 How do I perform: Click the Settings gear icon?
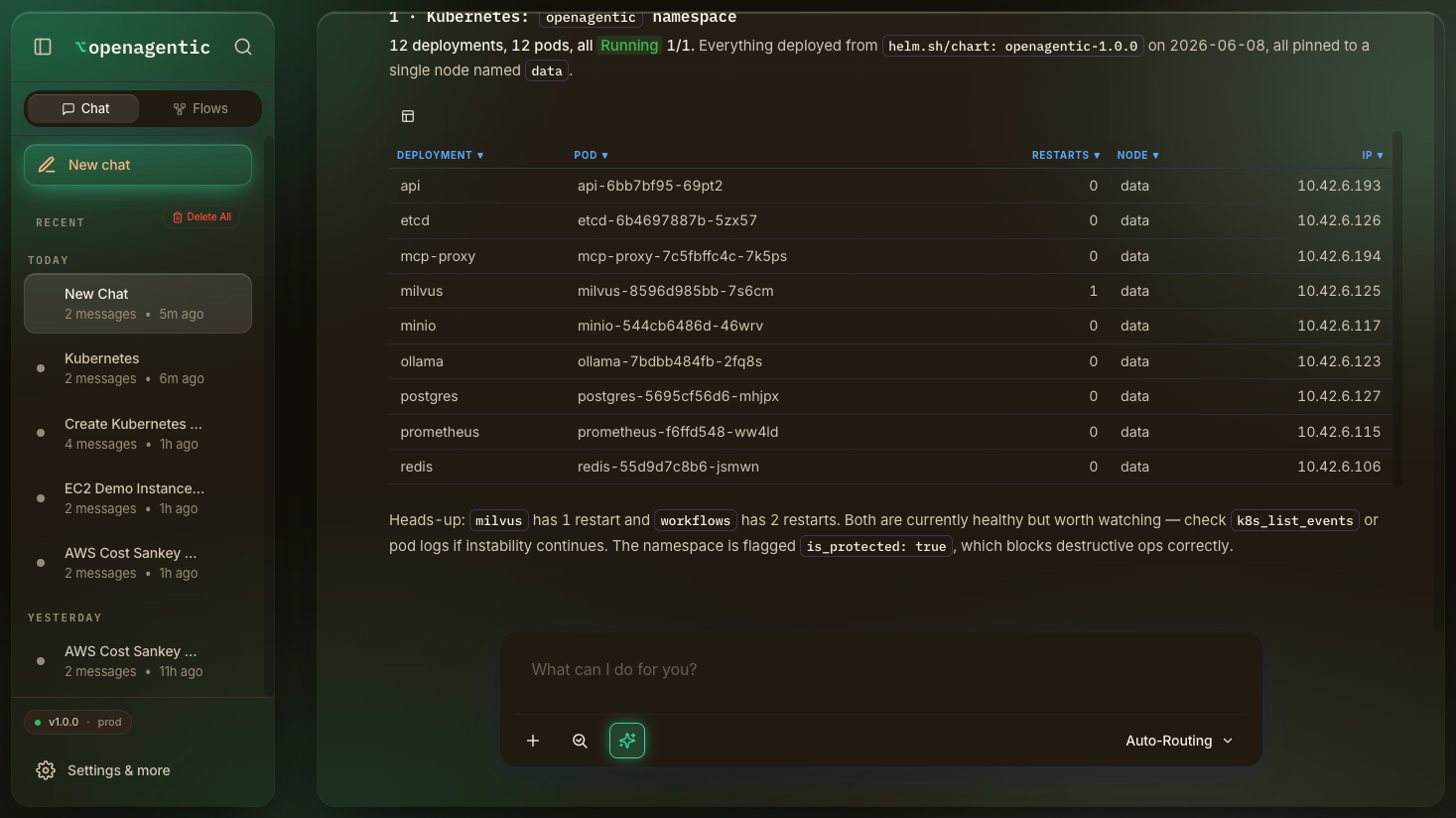tap(46, 770)
